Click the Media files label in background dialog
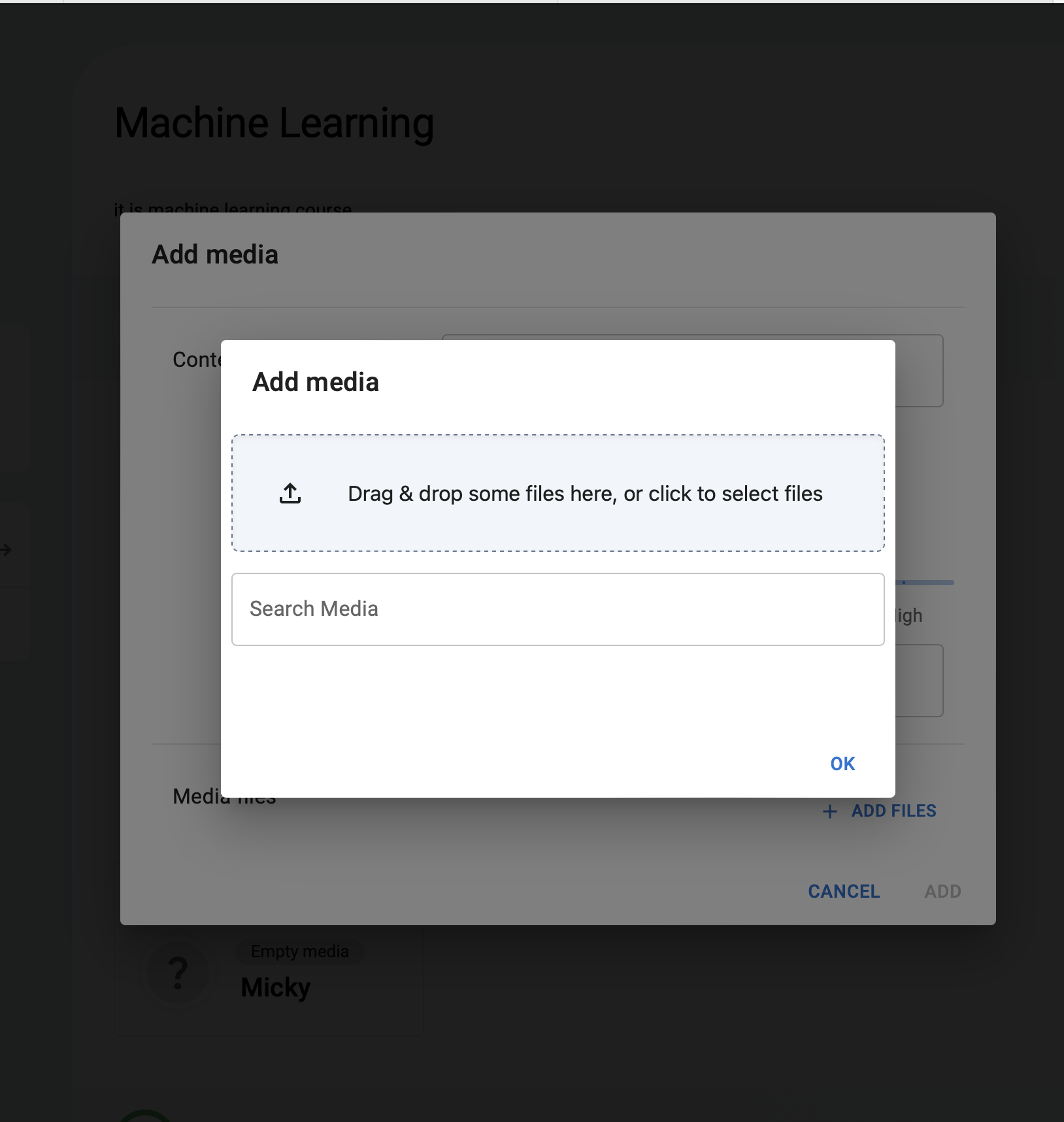The width and height of the screenshot is (1064, 1122). (224, 796)
